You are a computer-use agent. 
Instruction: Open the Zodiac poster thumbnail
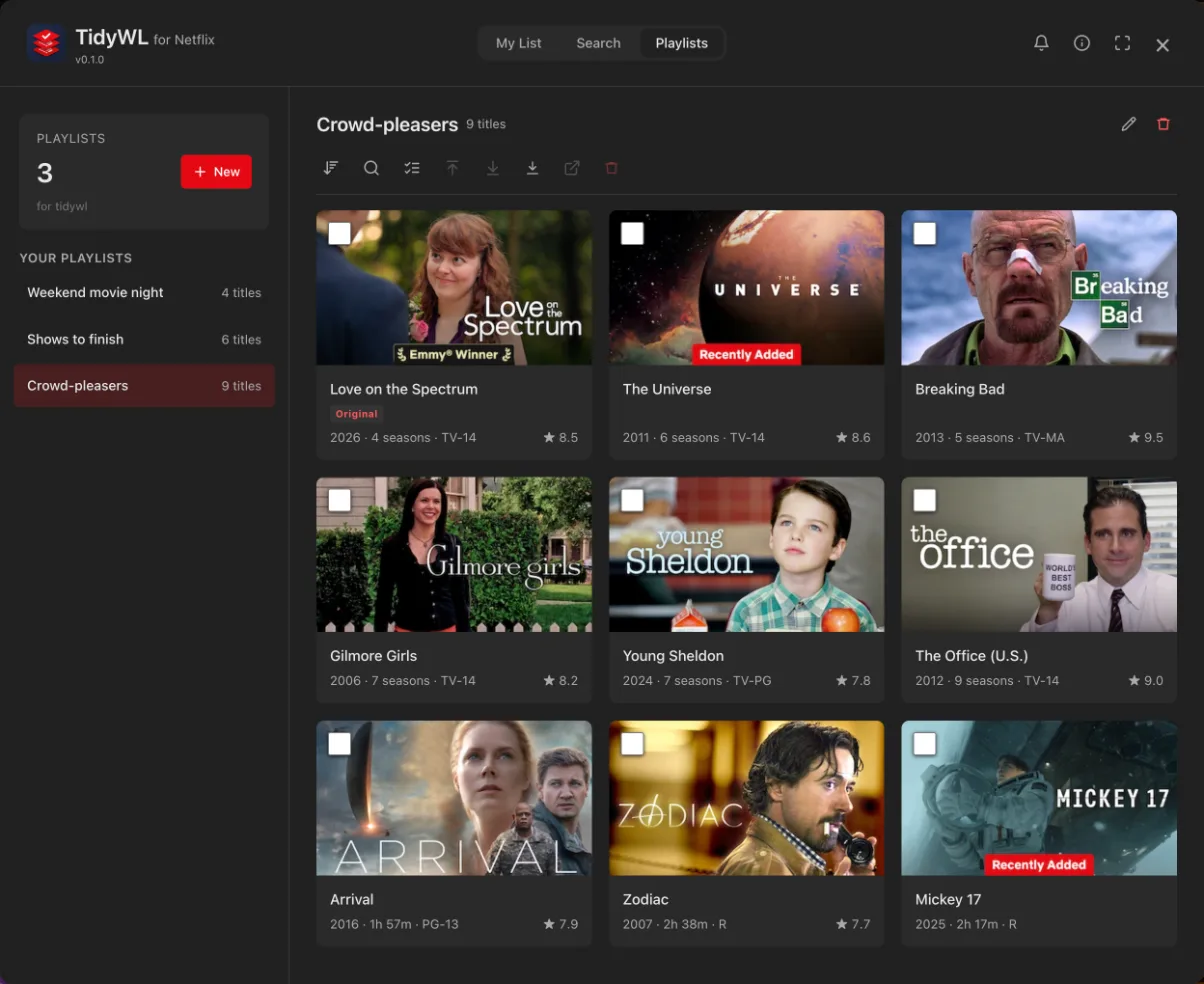[746, 798]
